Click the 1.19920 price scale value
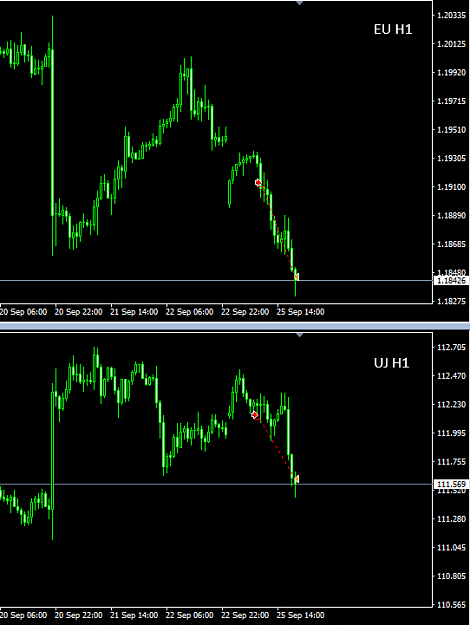The image size is (470, 625). [451, 73]
